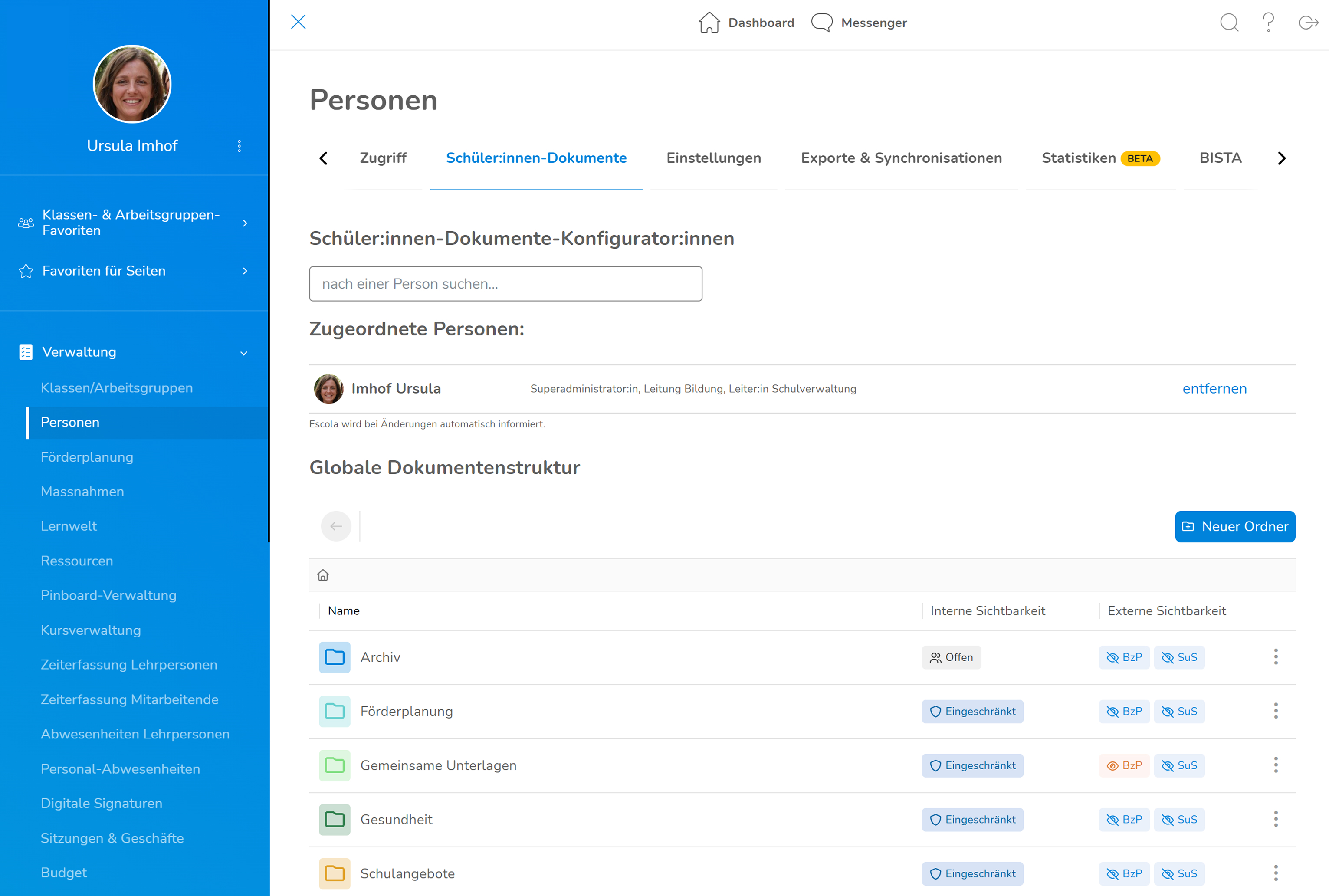Viewport: 1329px width, 896px height.
Task: Open the Dashboard home icon
Action: coord(709,23)
